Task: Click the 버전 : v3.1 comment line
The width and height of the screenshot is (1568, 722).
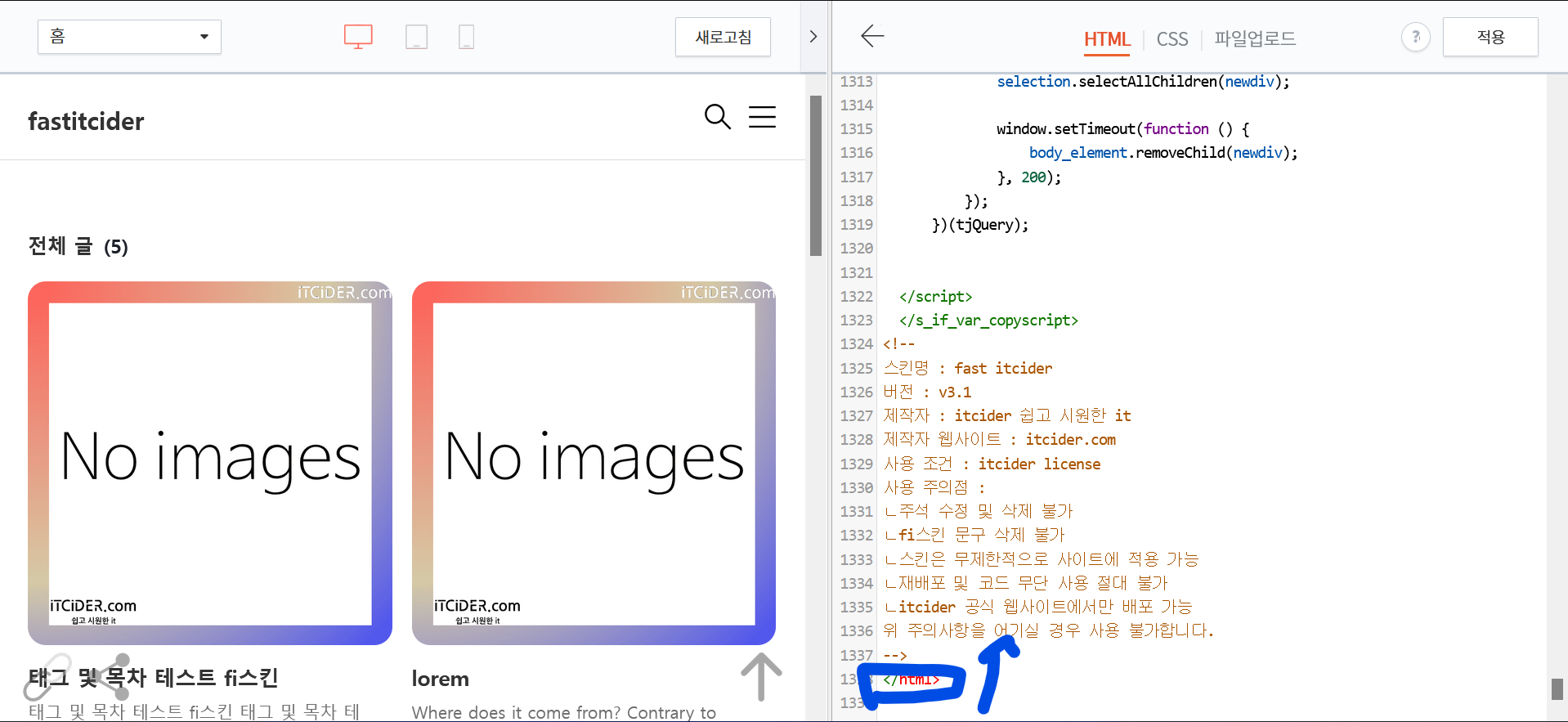Action: point(927,392)
